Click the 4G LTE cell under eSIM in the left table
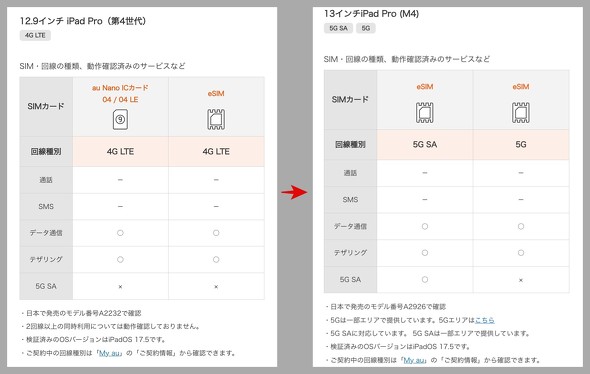The width and height of the screenshot is (590, 374). (216, 151)
